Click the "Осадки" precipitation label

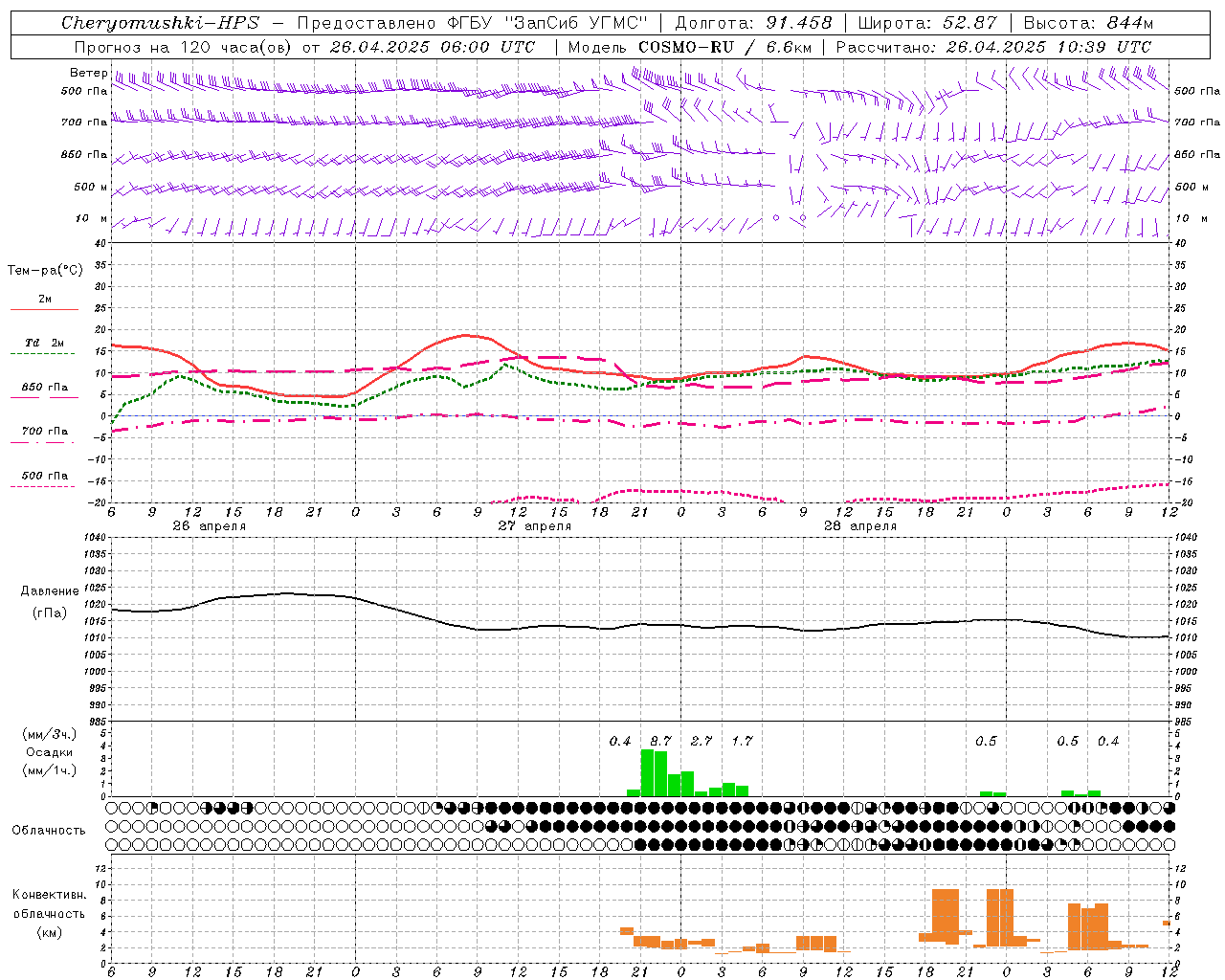coord(50,752)
